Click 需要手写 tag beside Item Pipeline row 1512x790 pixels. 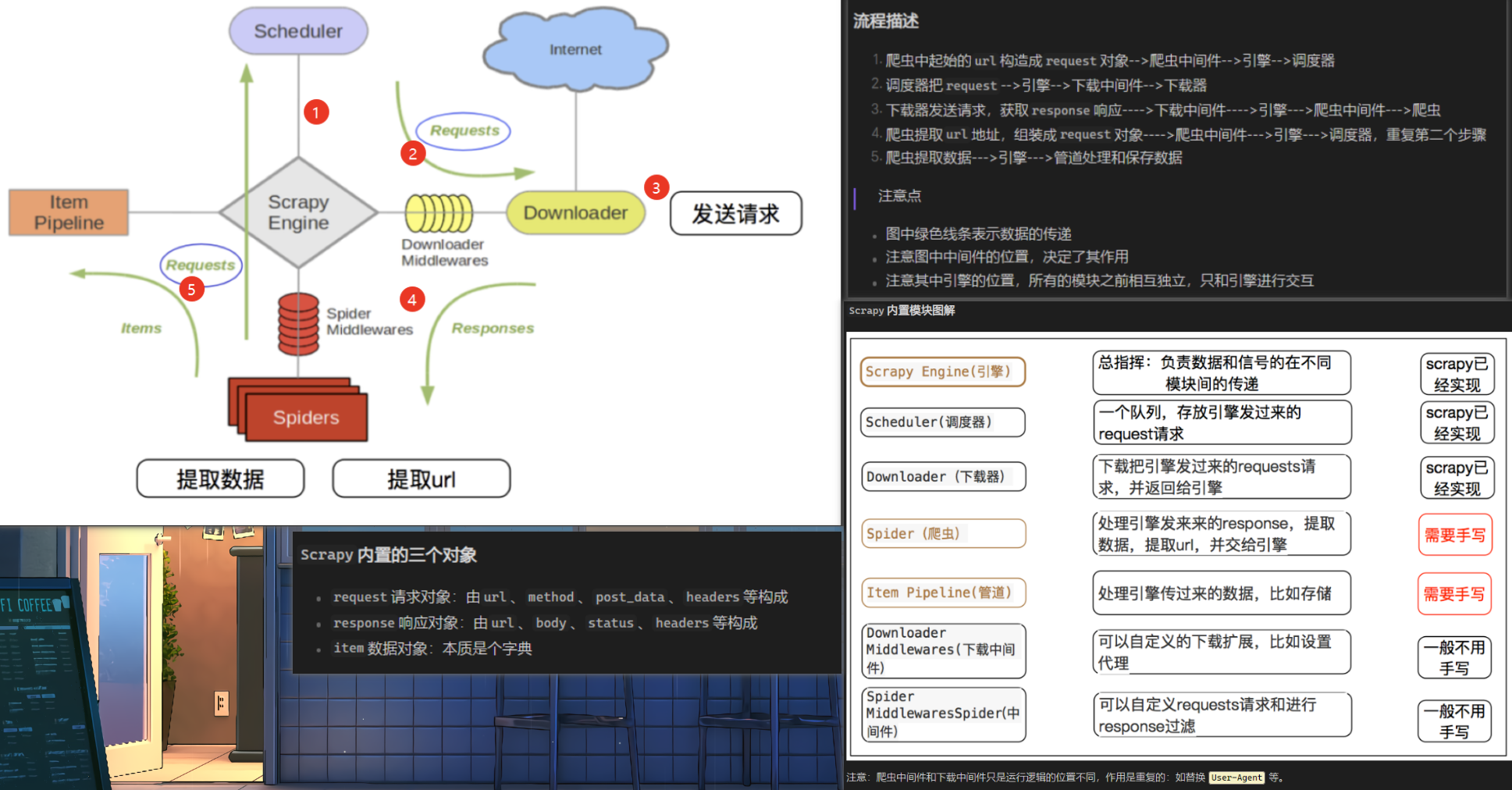1454,594
